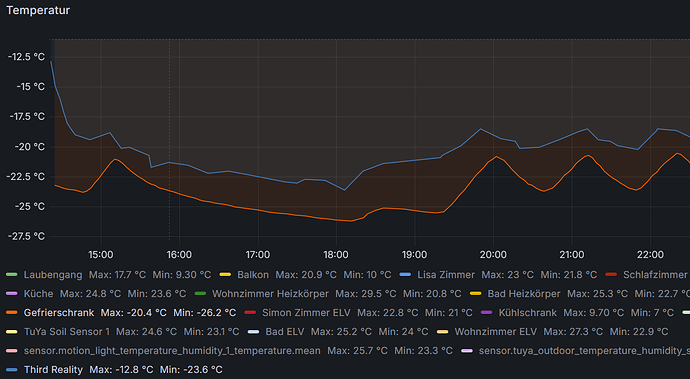
Task: Click Gefrierschrank "Min: -26.2 °C" value
Action: [205, 313]
